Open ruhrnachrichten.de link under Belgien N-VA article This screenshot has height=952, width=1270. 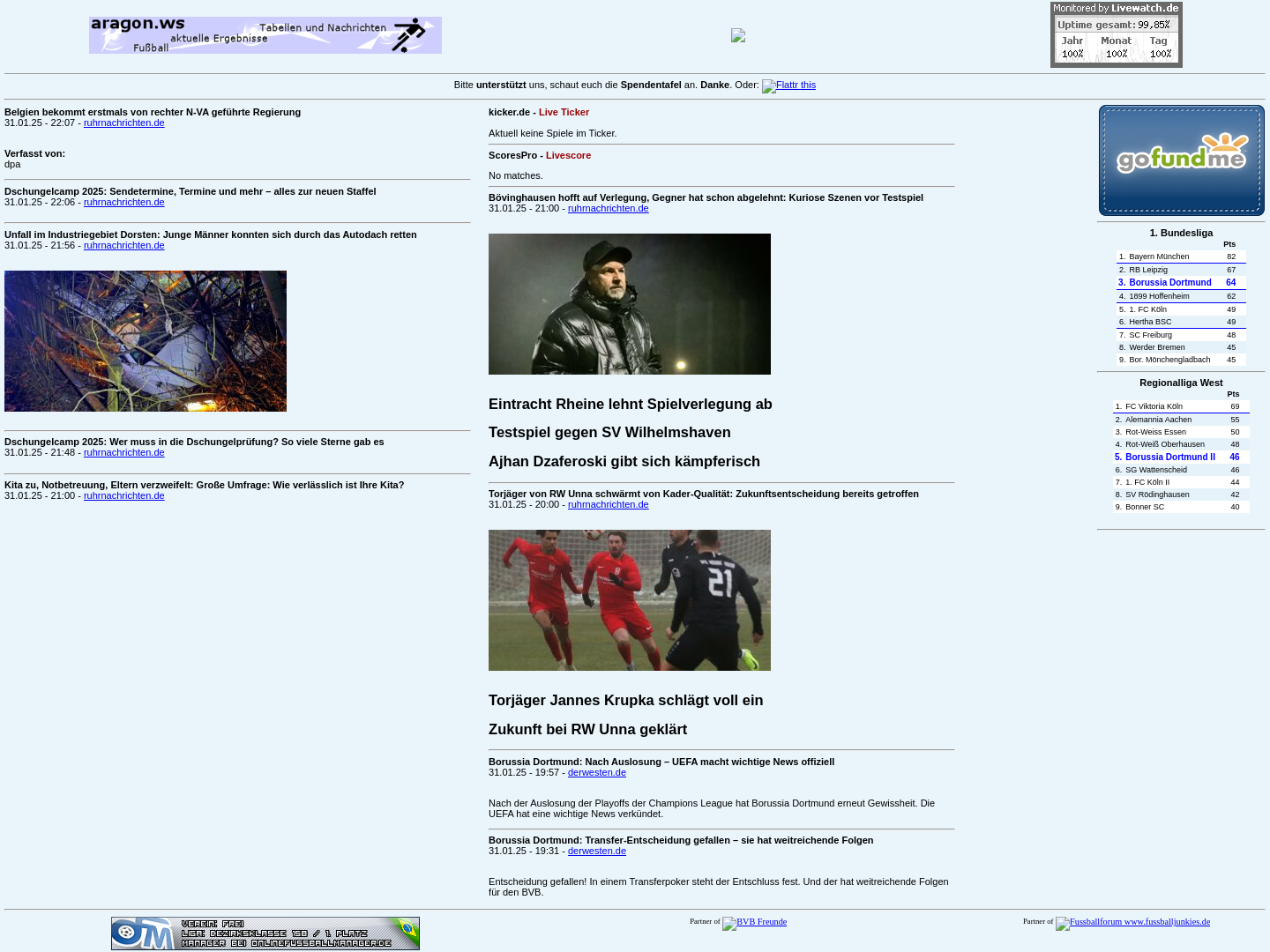123,123
